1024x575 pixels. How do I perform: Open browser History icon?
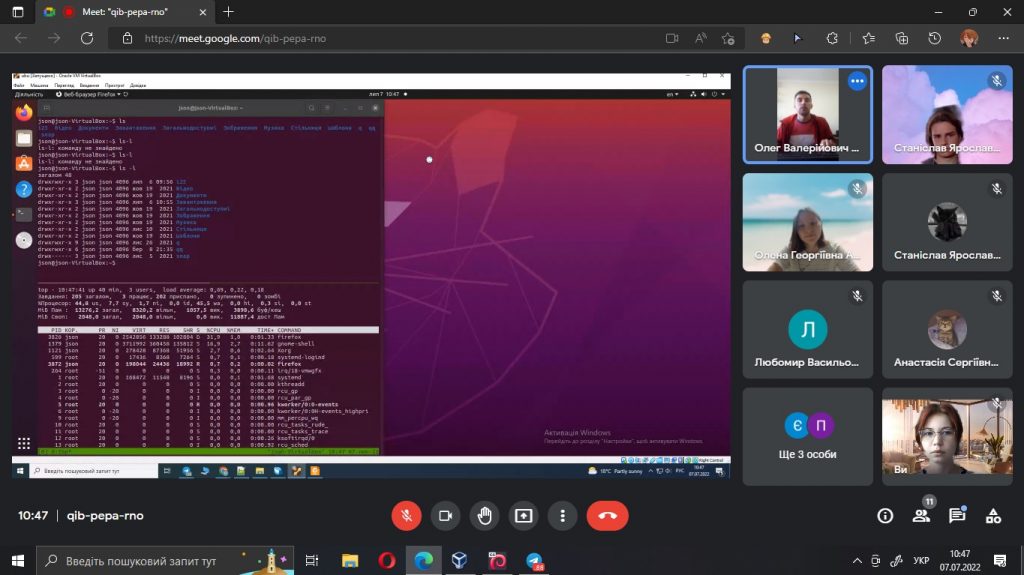(x=935, y=39)
